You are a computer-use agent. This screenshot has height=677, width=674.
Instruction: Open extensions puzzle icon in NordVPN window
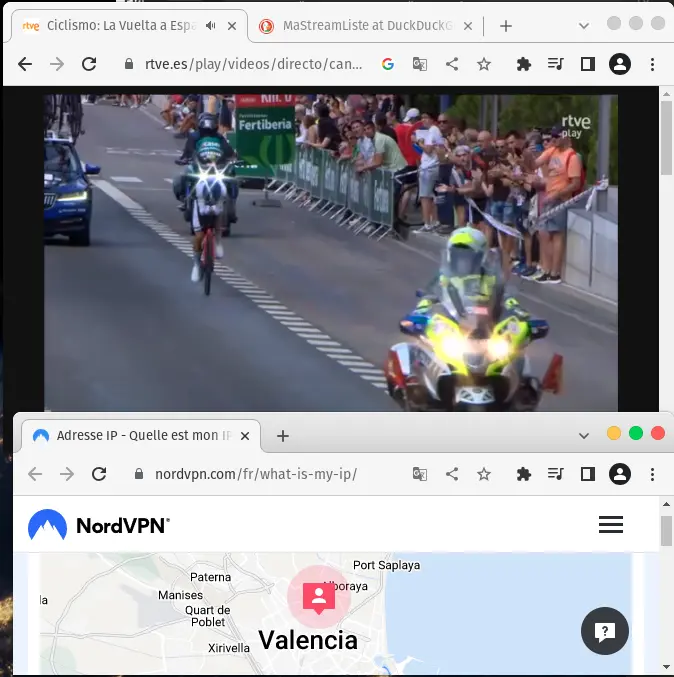tap(523, 474)
